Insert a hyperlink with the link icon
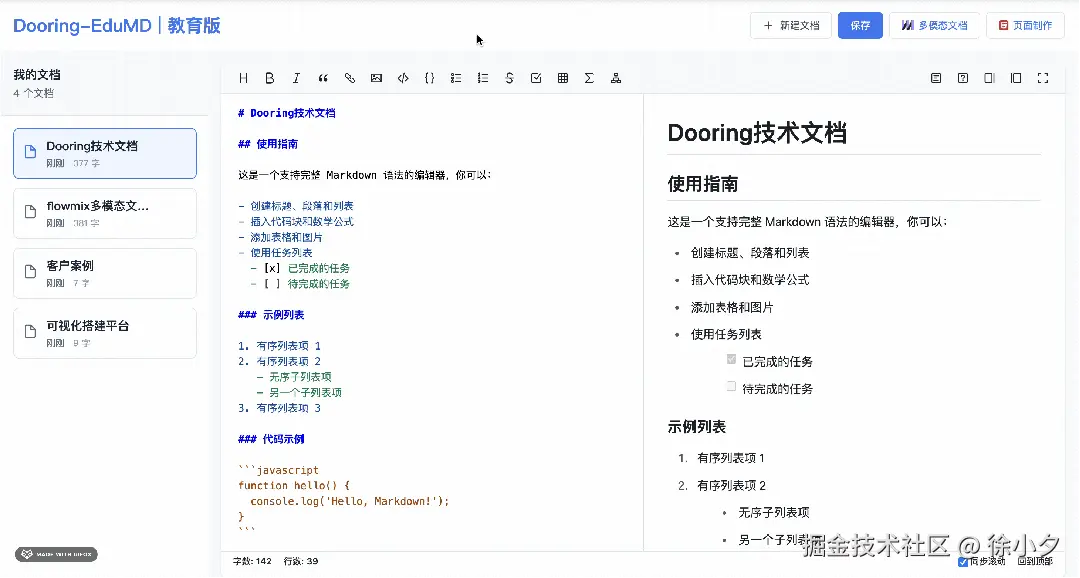 [350, 79]
